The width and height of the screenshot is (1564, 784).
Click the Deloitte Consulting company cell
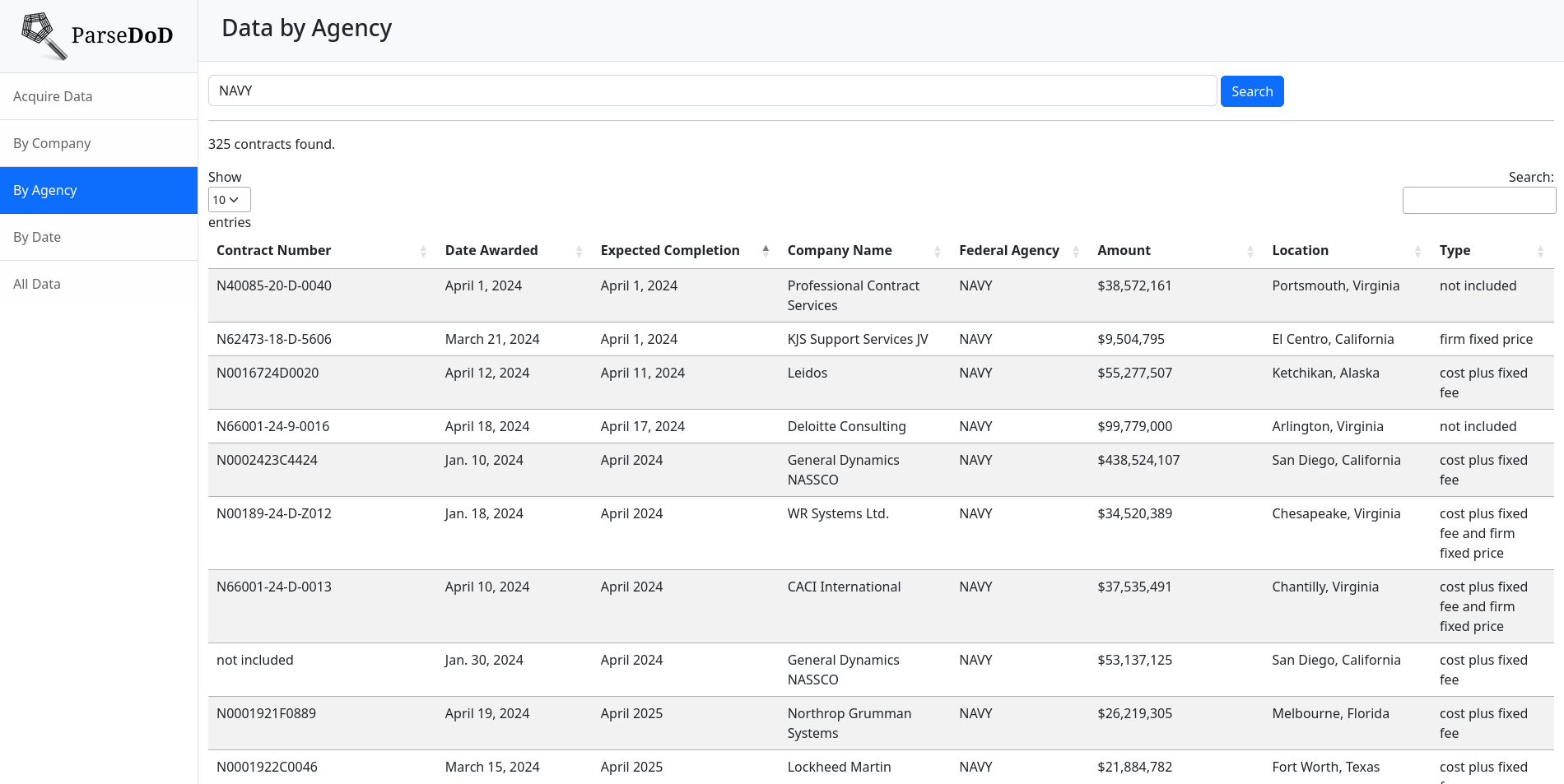pyautogui.click(x=846, y=426)
